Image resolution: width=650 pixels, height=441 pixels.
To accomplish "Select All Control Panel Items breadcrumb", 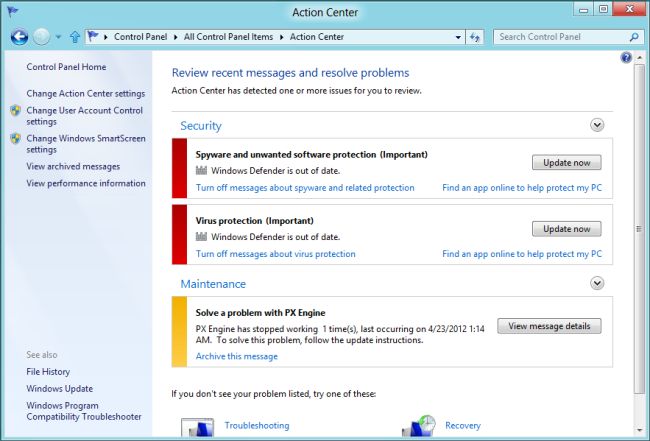I will pos(228,37).
